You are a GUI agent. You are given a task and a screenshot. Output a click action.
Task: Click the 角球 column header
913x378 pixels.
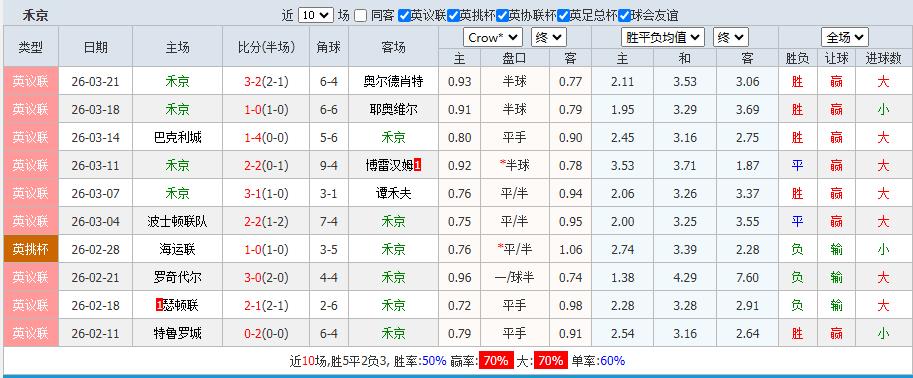coord(328,47)
